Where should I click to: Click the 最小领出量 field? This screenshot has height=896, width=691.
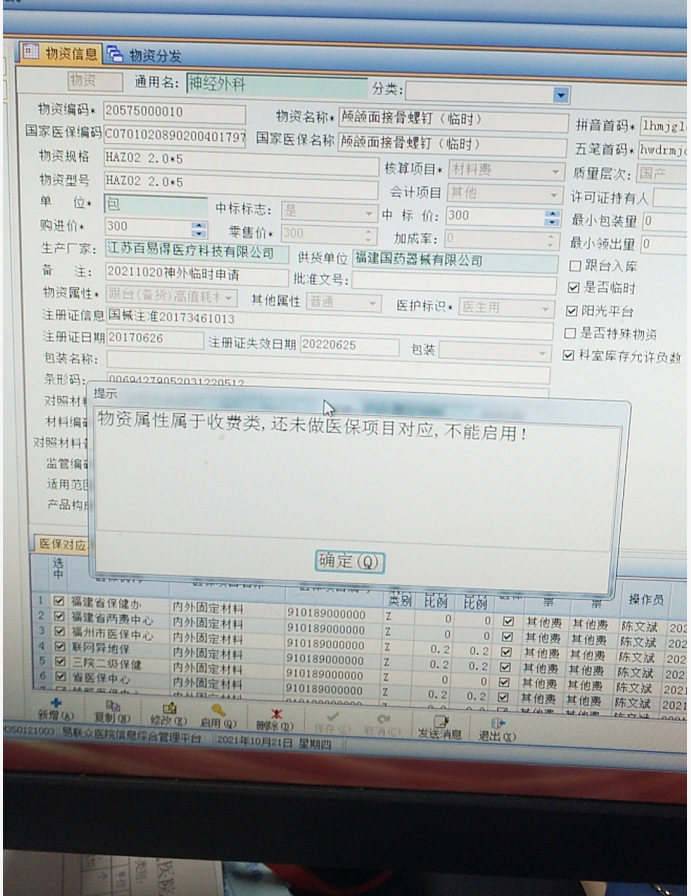[664, 245]
